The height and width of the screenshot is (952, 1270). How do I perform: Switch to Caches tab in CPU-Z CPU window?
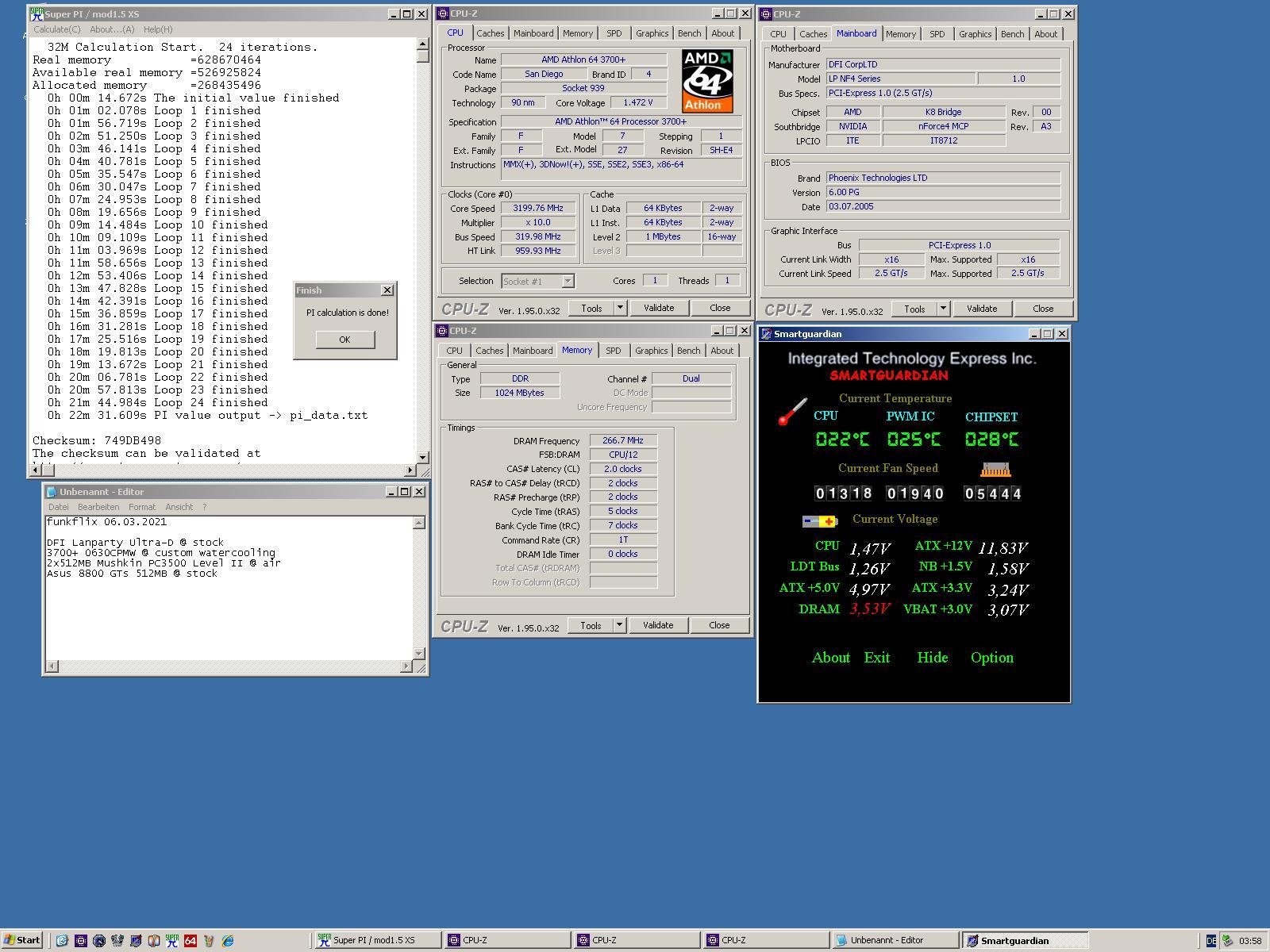(490, 33)
